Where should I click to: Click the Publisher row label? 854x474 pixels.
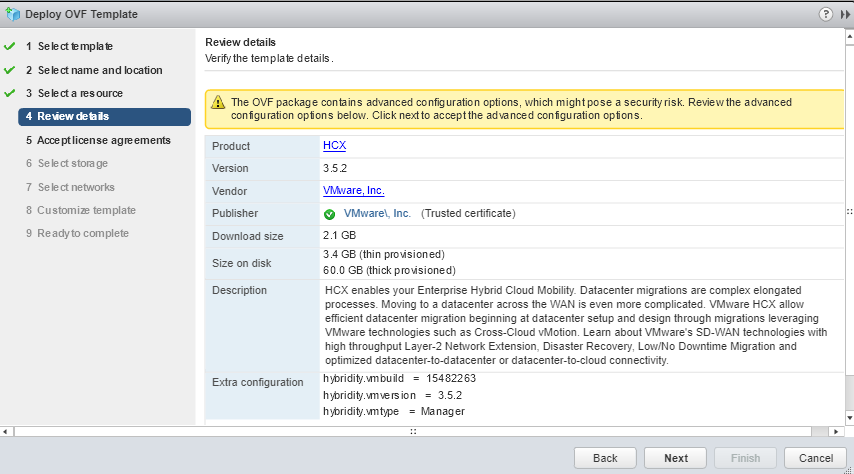pos(235,213)
